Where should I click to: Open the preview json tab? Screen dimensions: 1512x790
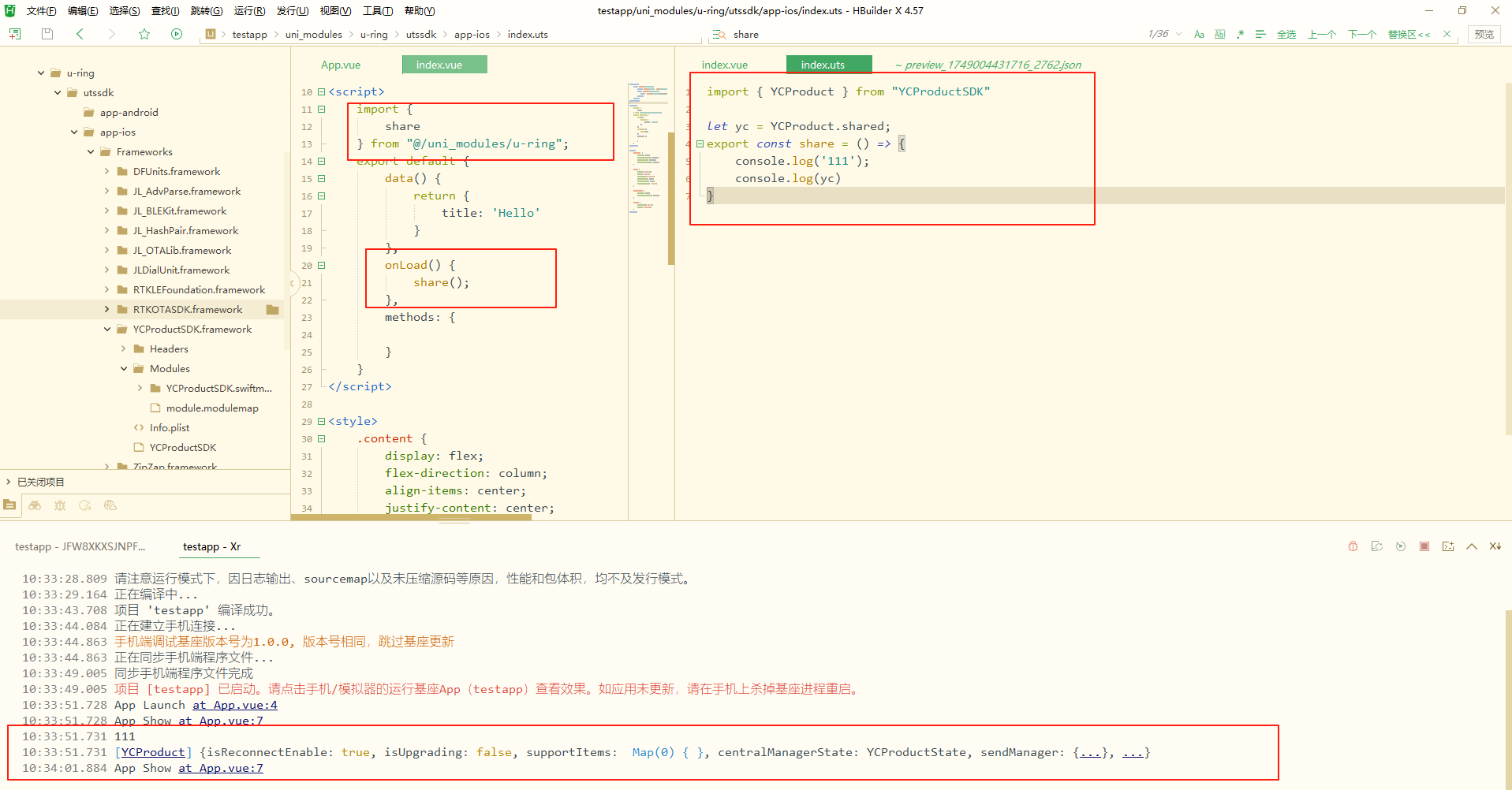click(x=988, y=65)
